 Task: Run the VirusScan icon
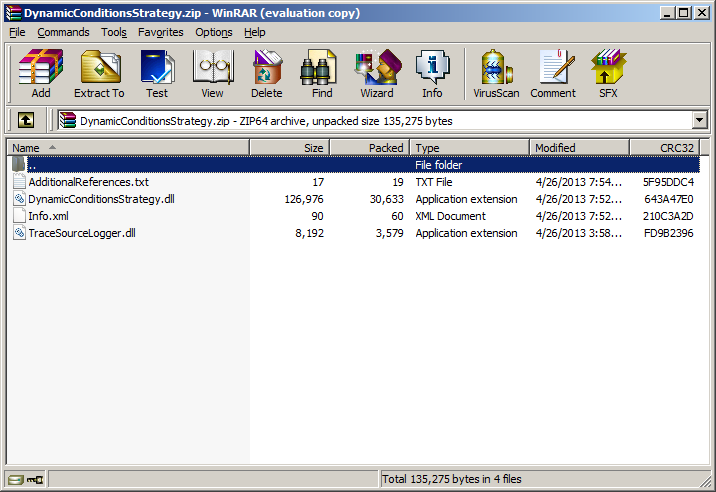[496, 67]
